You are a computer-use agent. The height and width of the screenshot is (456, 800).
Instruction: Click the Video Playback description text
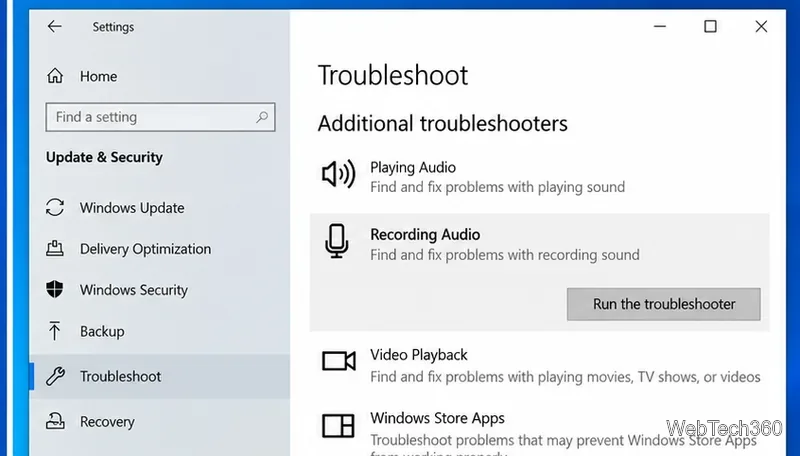tap(565, 377)
